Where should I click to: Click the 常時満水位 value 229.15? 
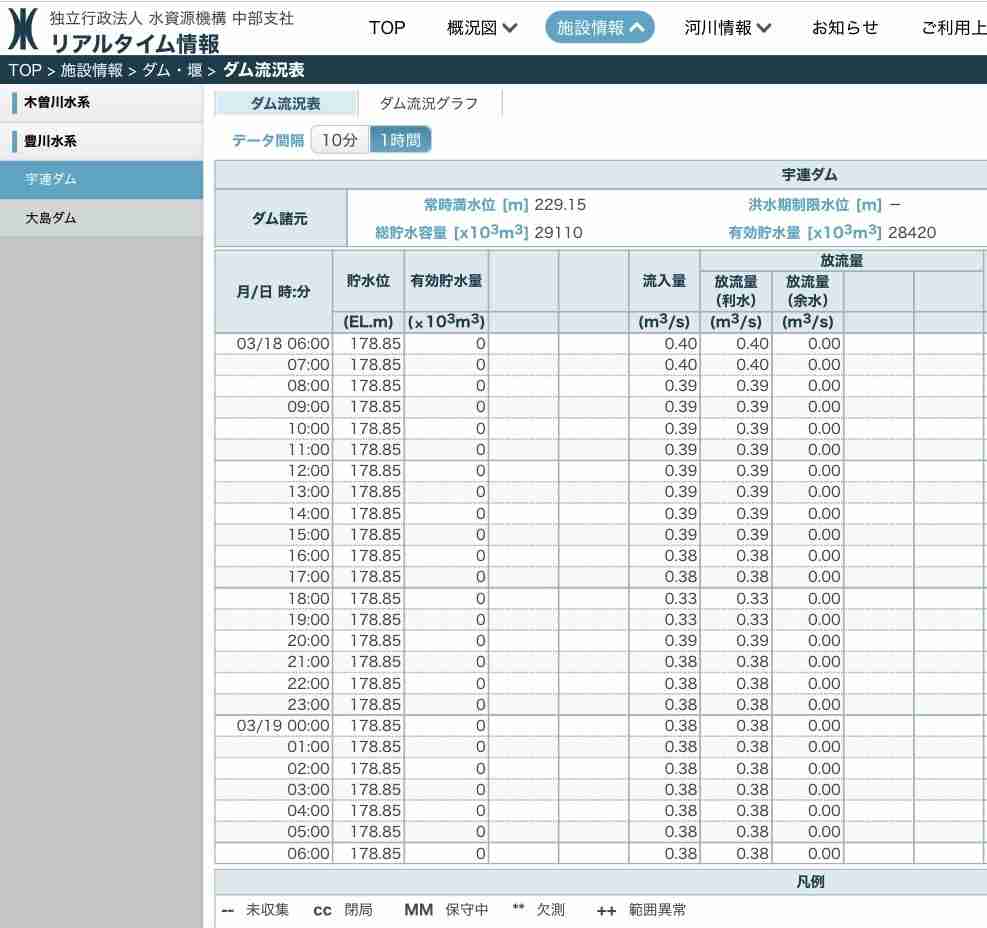pyautogui.click(x=560, y=205)
